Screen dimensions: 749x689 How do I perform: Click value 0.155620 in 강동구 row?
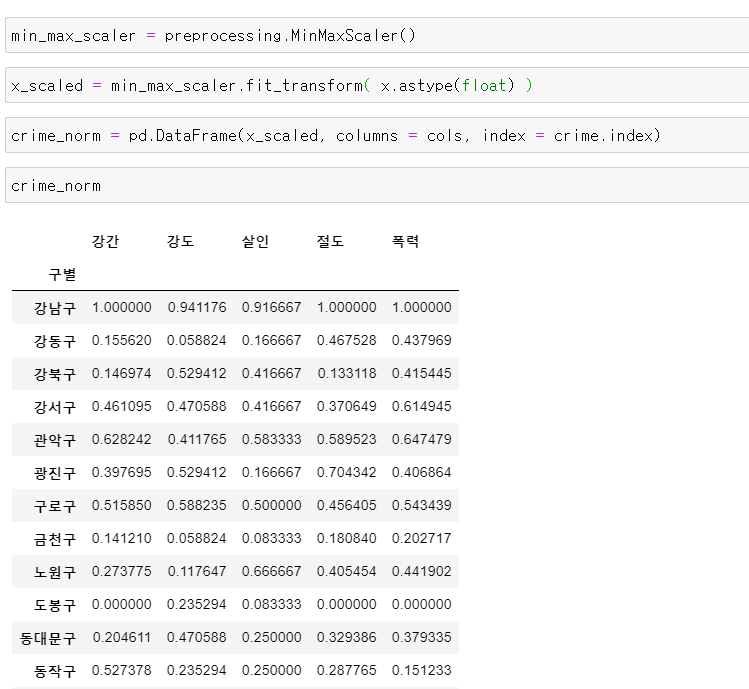click(122, 340)
